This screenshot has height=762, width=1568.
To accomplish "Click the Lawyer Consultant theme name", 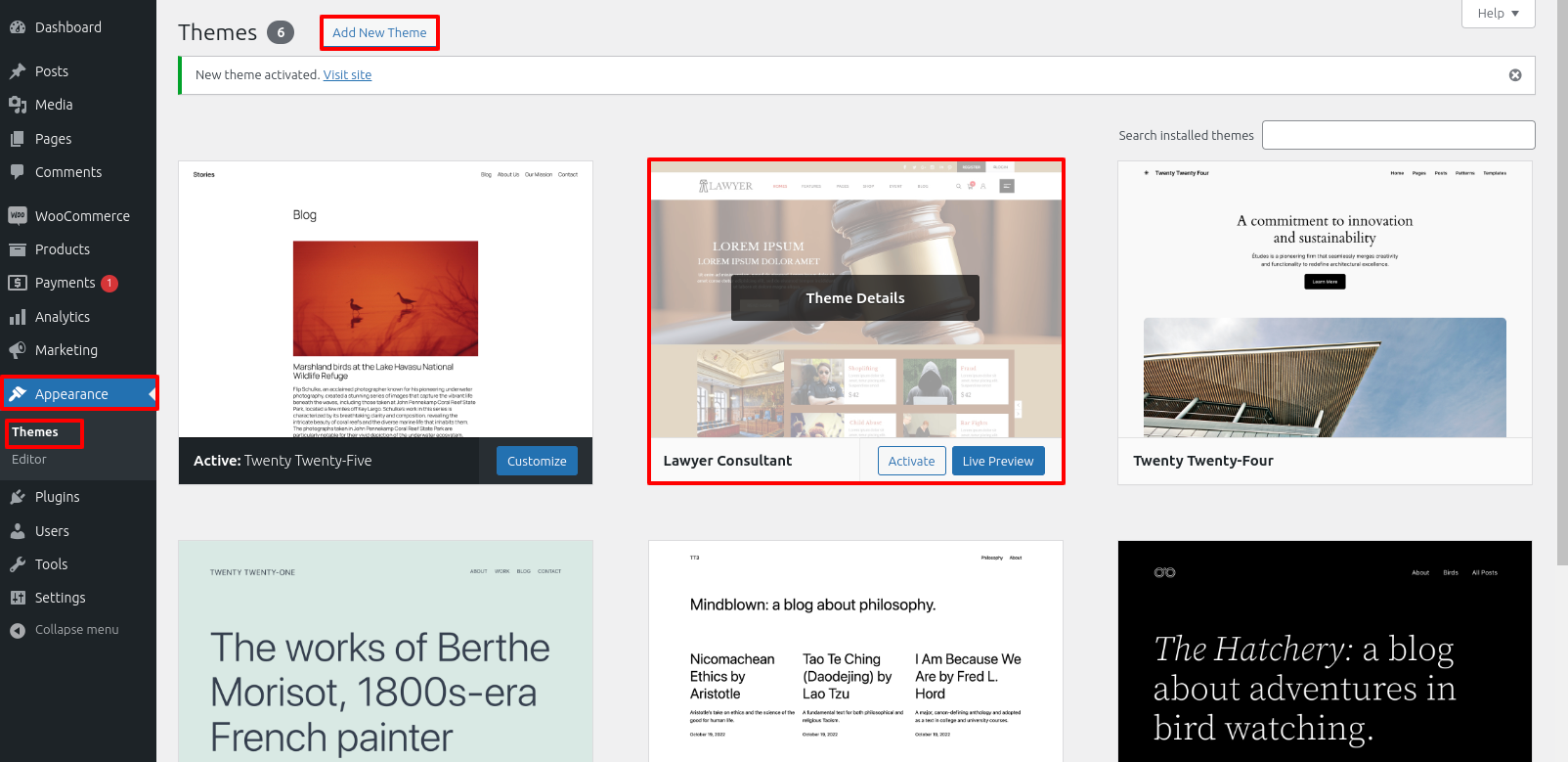I will coord(727,461).
